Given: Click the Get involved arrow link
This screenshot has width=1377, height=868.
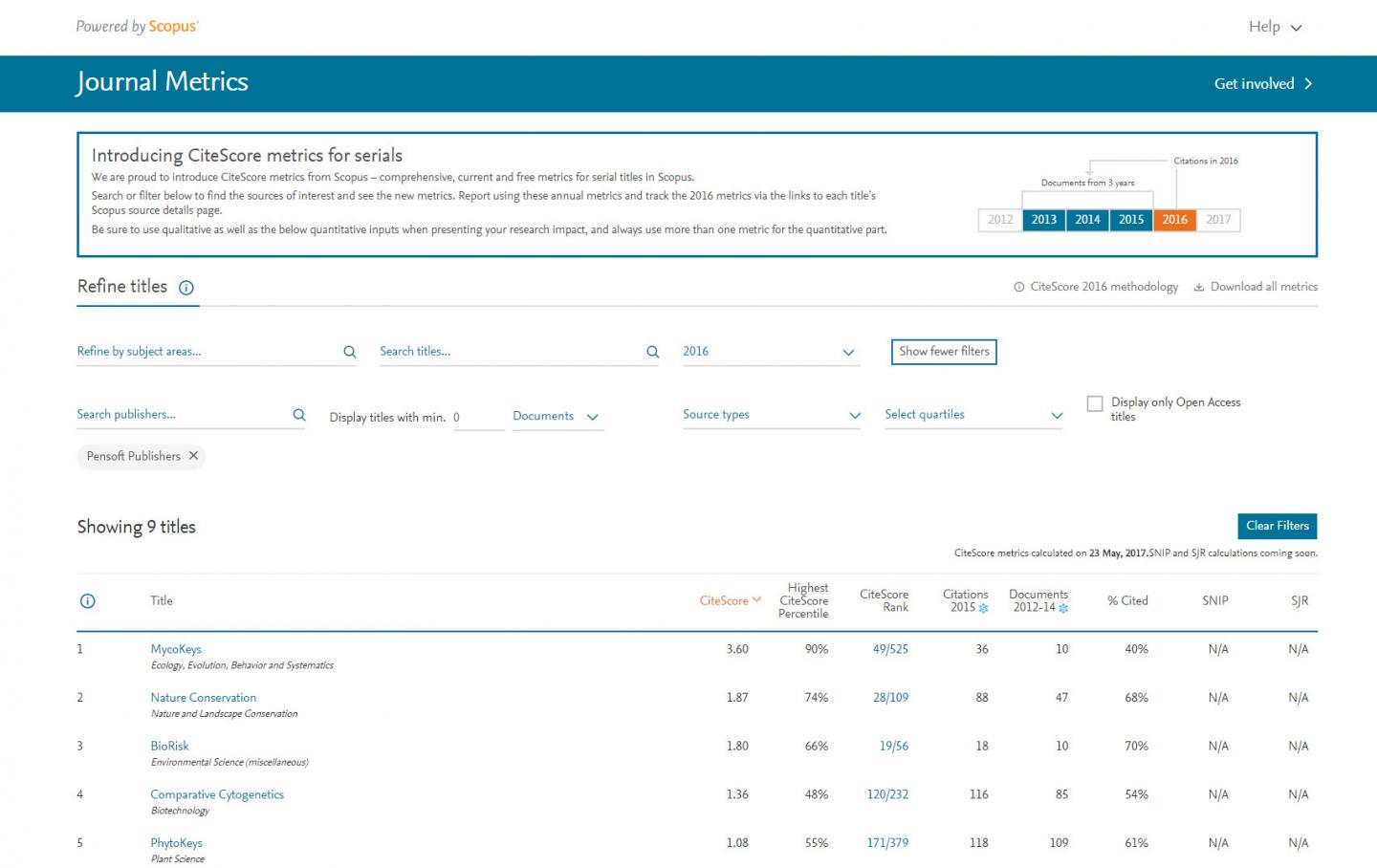Looking at the screenshot, I should click(x=1263, y=84).
